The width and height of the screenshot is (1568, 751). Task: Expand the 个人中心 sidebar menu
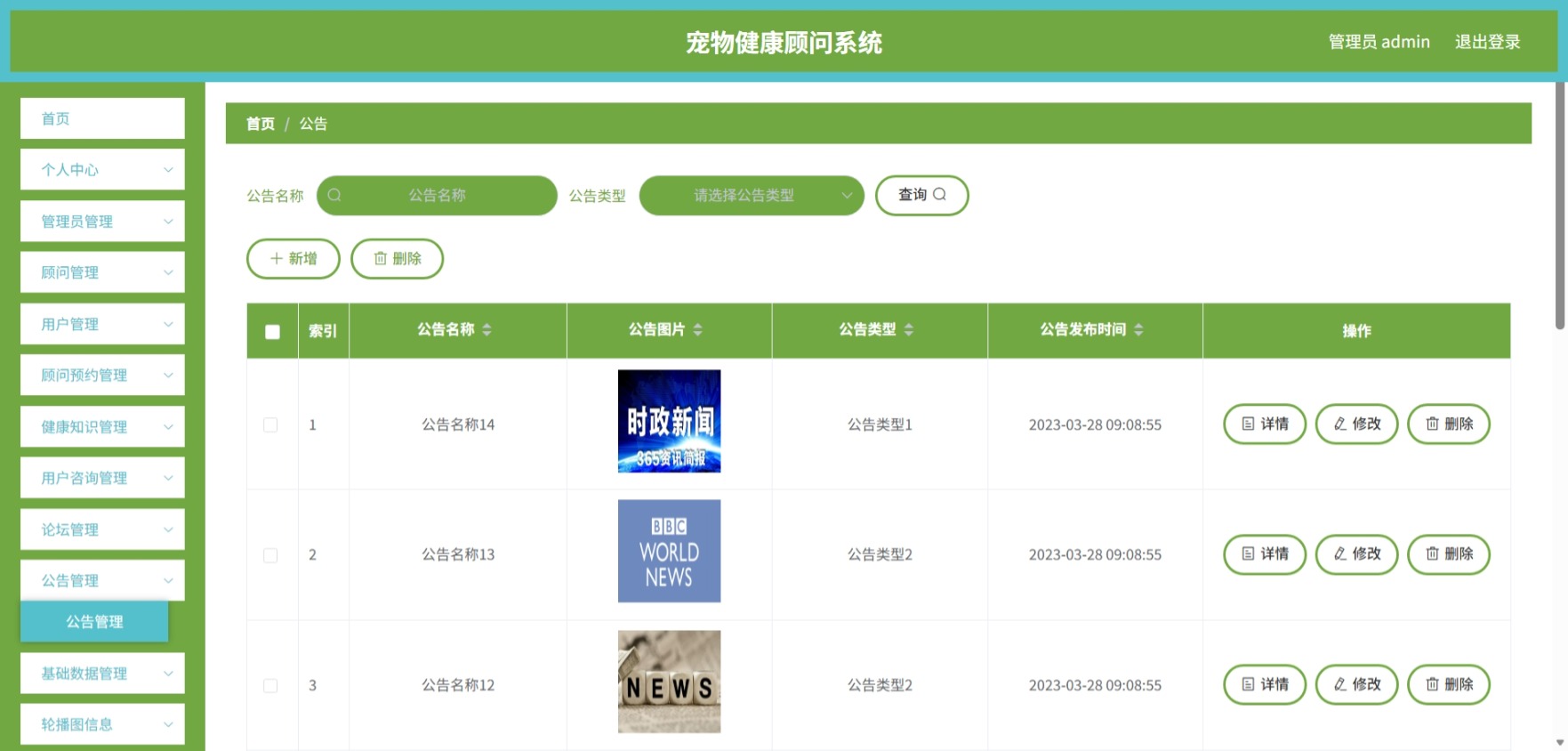(x=102, y=170)
